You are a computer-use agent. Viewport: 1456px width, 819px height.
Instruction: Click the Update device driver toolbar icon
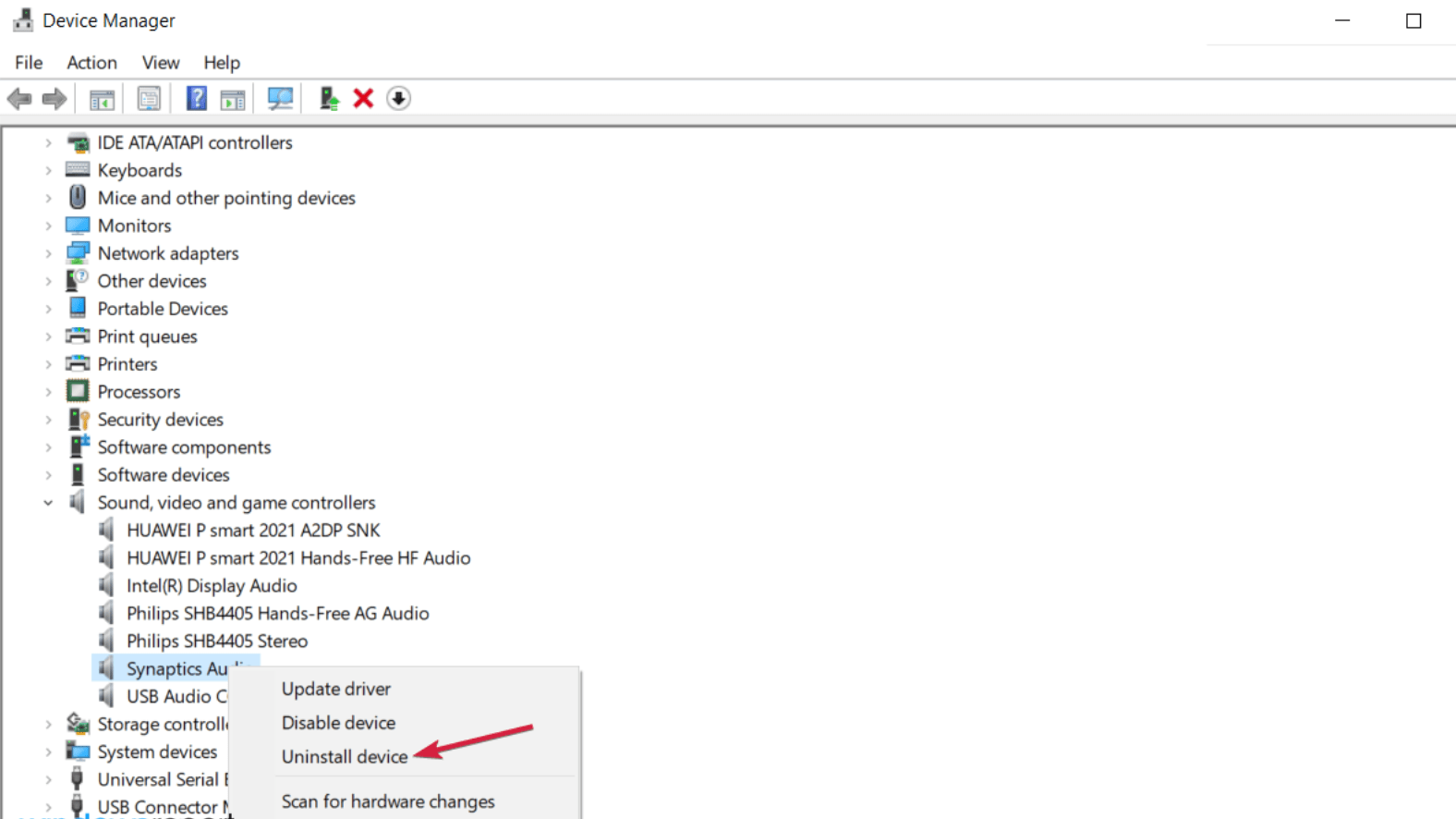coord(329,99)
